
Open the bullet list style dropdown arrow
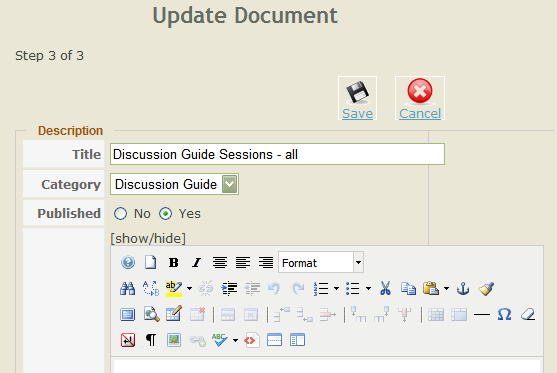point(368,288)
